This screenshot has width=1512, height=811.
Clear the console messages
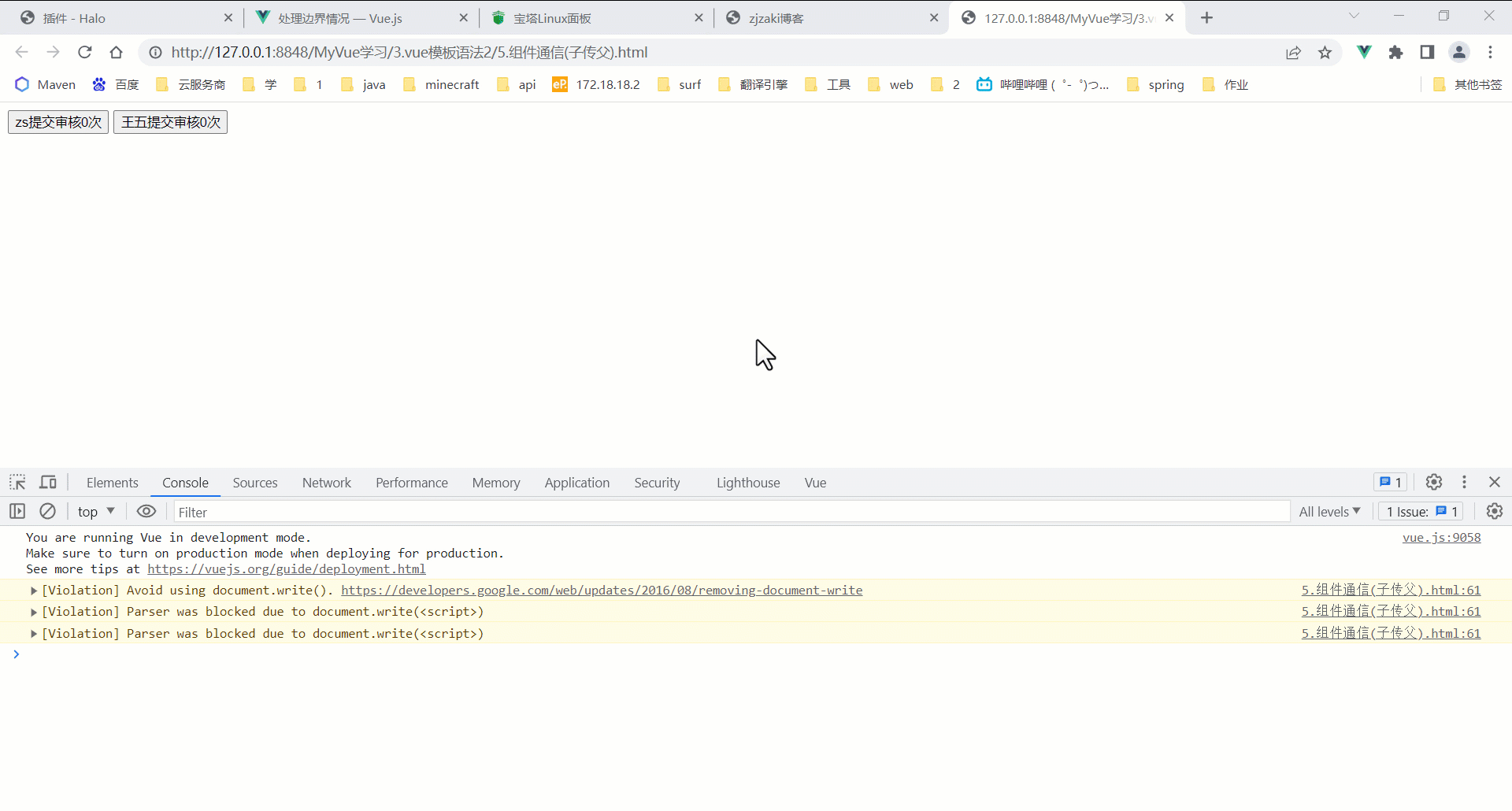(47, 511)
